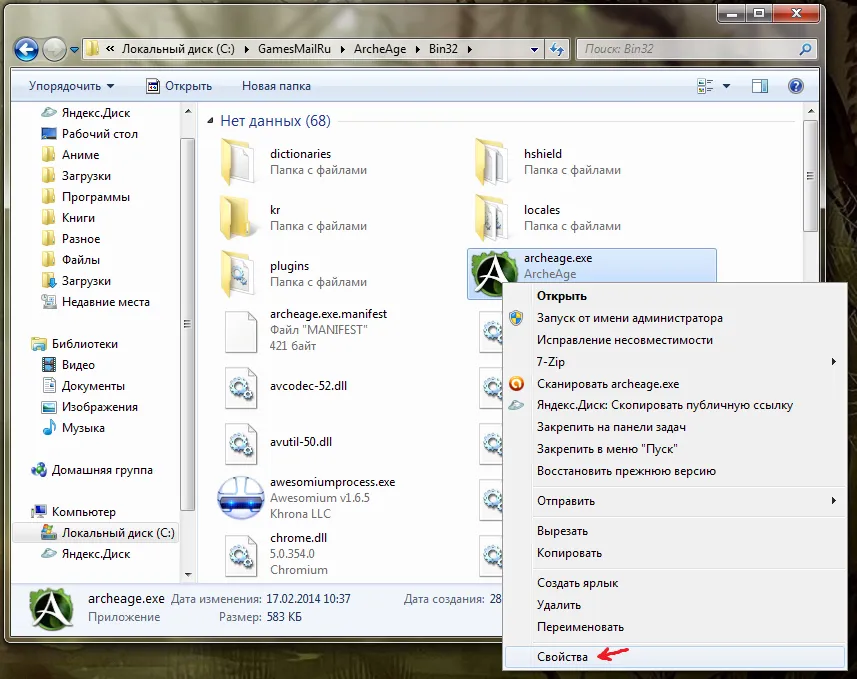Open the help question mark icon
This screenshot has width=857, height=679.
tap(796, 87)
